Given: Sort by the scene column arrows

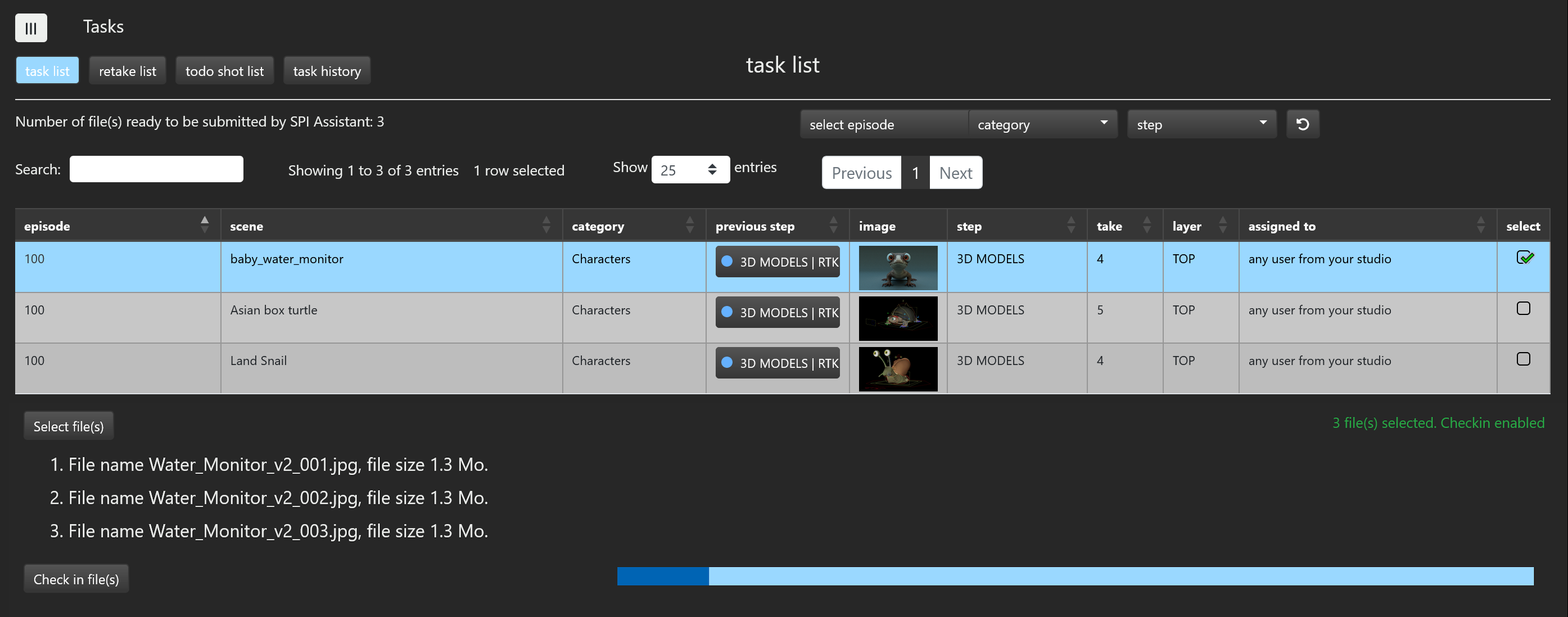Looking at the screenshot, I should (546, 225).
